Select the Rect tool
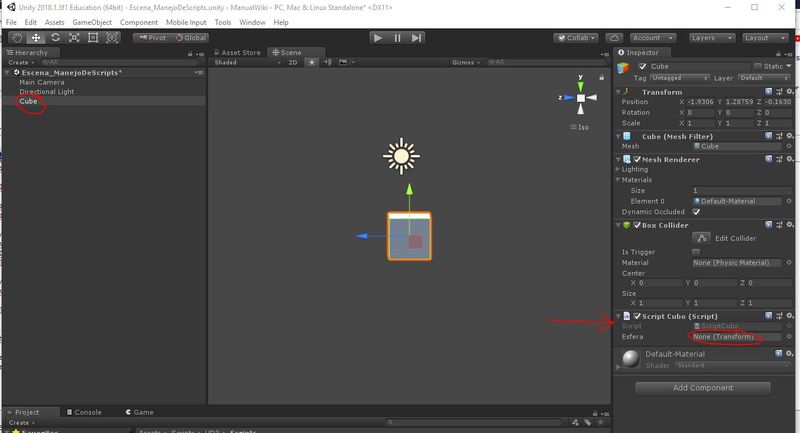 (x=93, y=38)
